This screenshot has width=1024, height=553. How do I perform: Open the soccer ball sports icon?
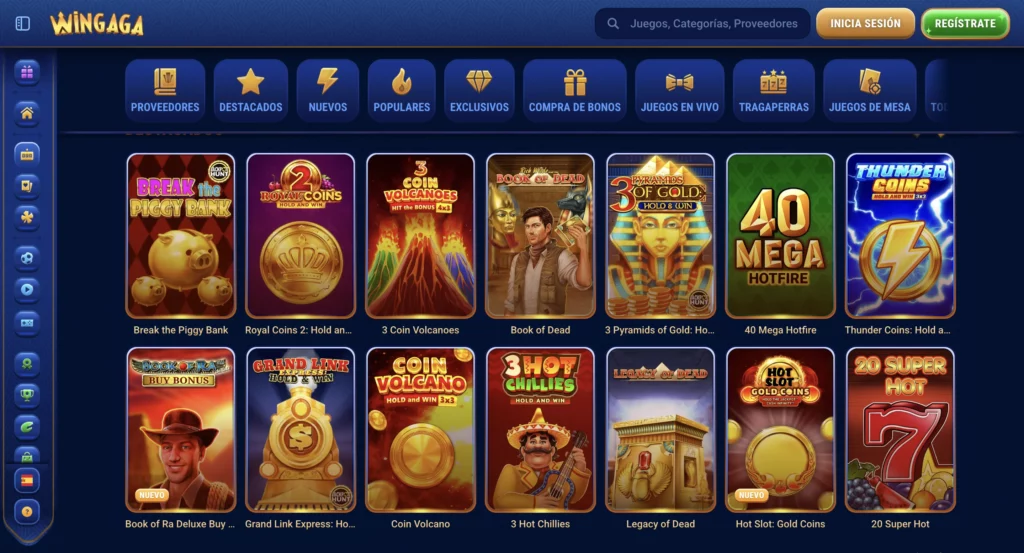click(27, 257)
